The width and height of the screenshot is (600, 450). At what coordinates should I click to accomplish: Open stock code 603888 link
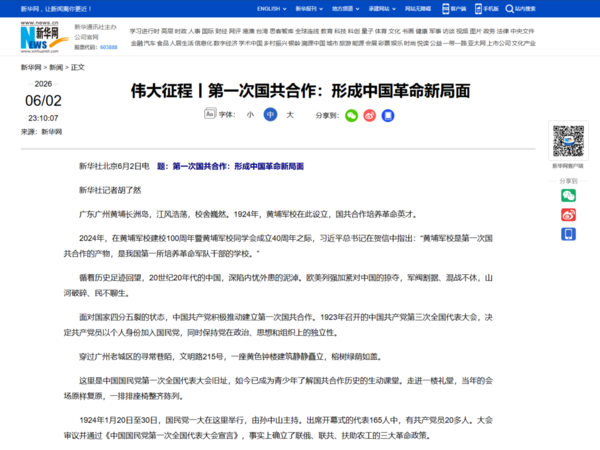pos(109,47)
